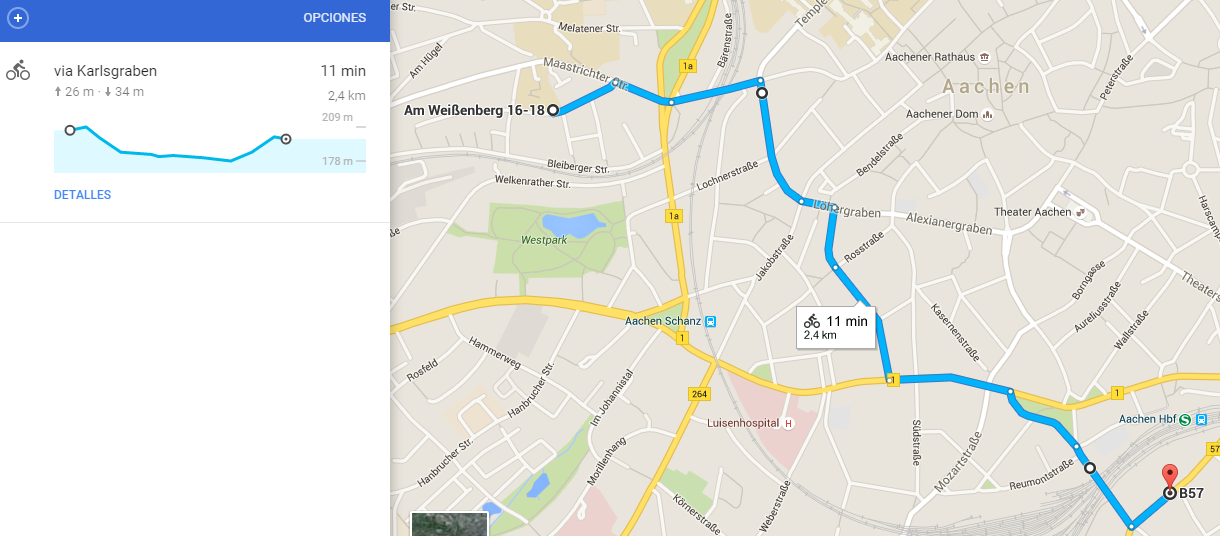Click the Theater Aachen map icon
Viewport: 1220px width, 536px height.
click(1081, 212)
